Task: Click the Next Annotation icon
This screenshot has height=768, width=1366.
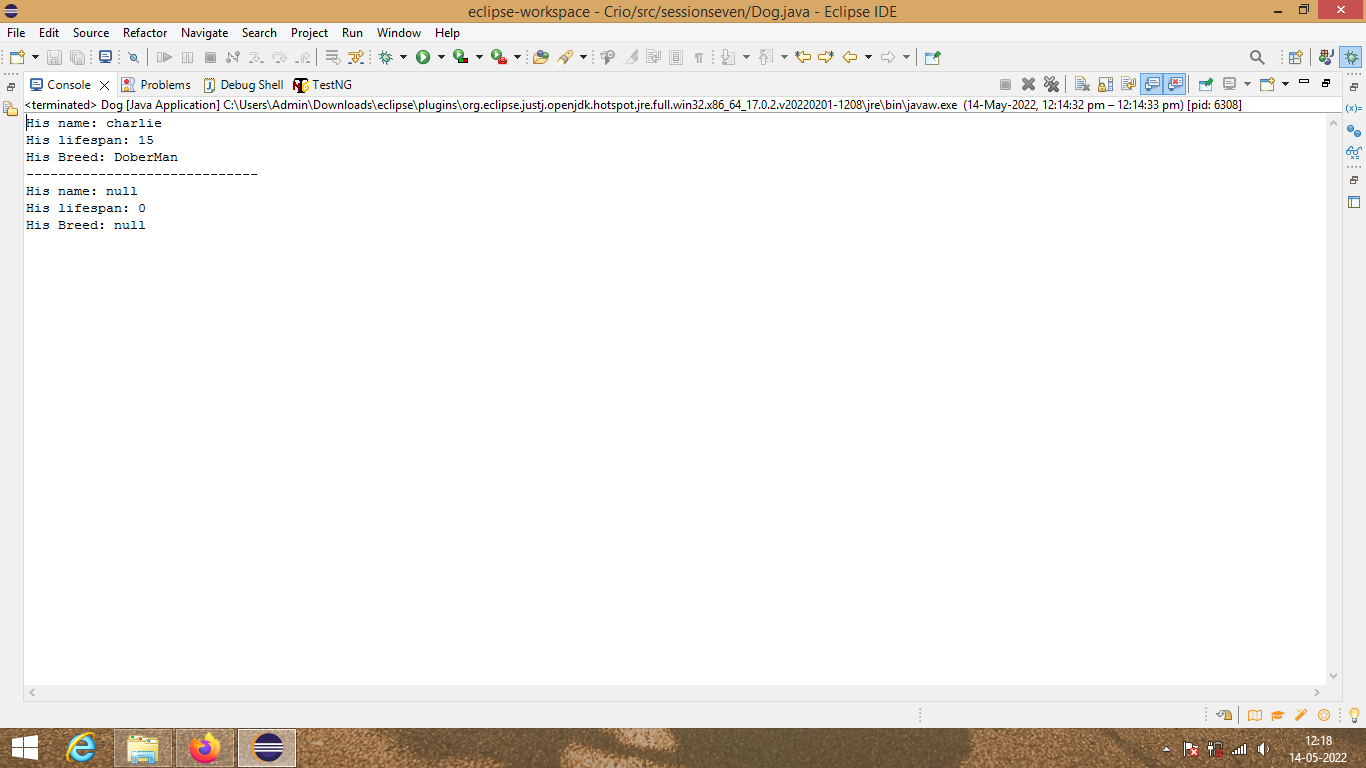Action: [x=728, y=57]
